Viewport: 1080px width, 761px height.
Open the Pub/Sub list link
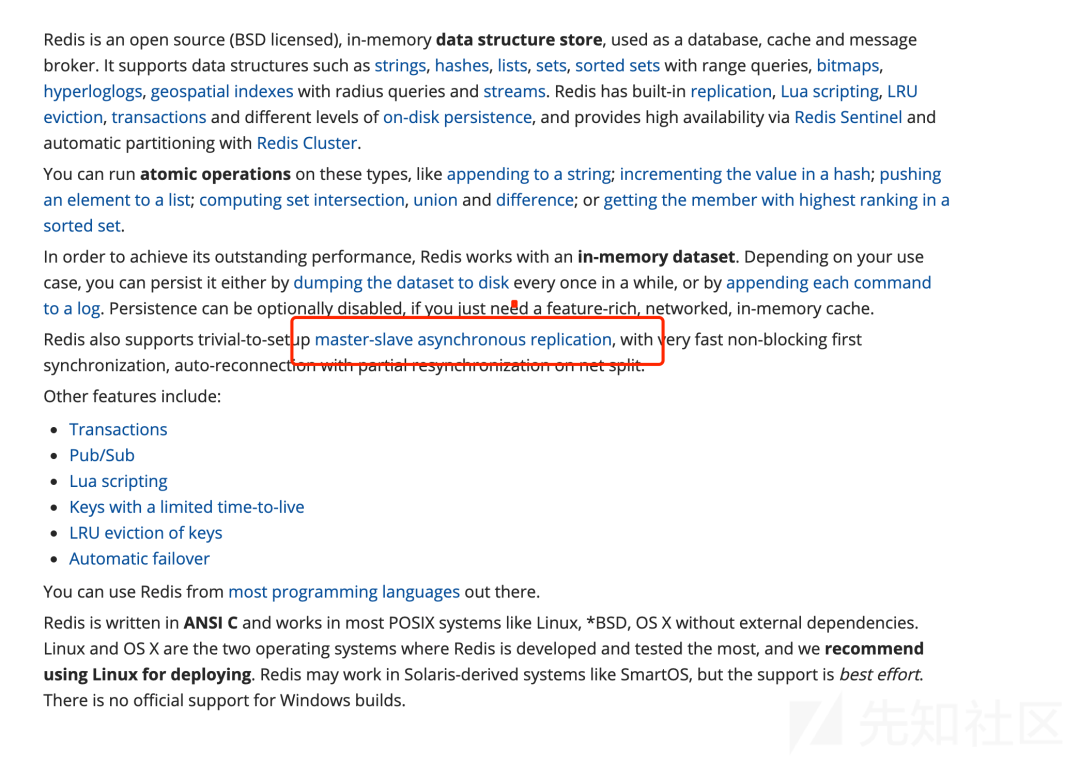(102, 456)
